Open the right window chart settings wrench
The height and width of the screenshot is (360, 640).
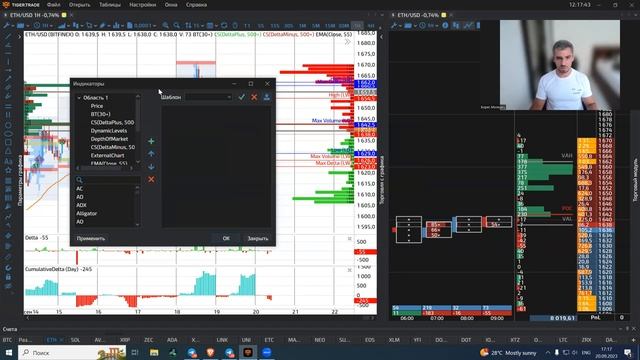click(395, 25)
